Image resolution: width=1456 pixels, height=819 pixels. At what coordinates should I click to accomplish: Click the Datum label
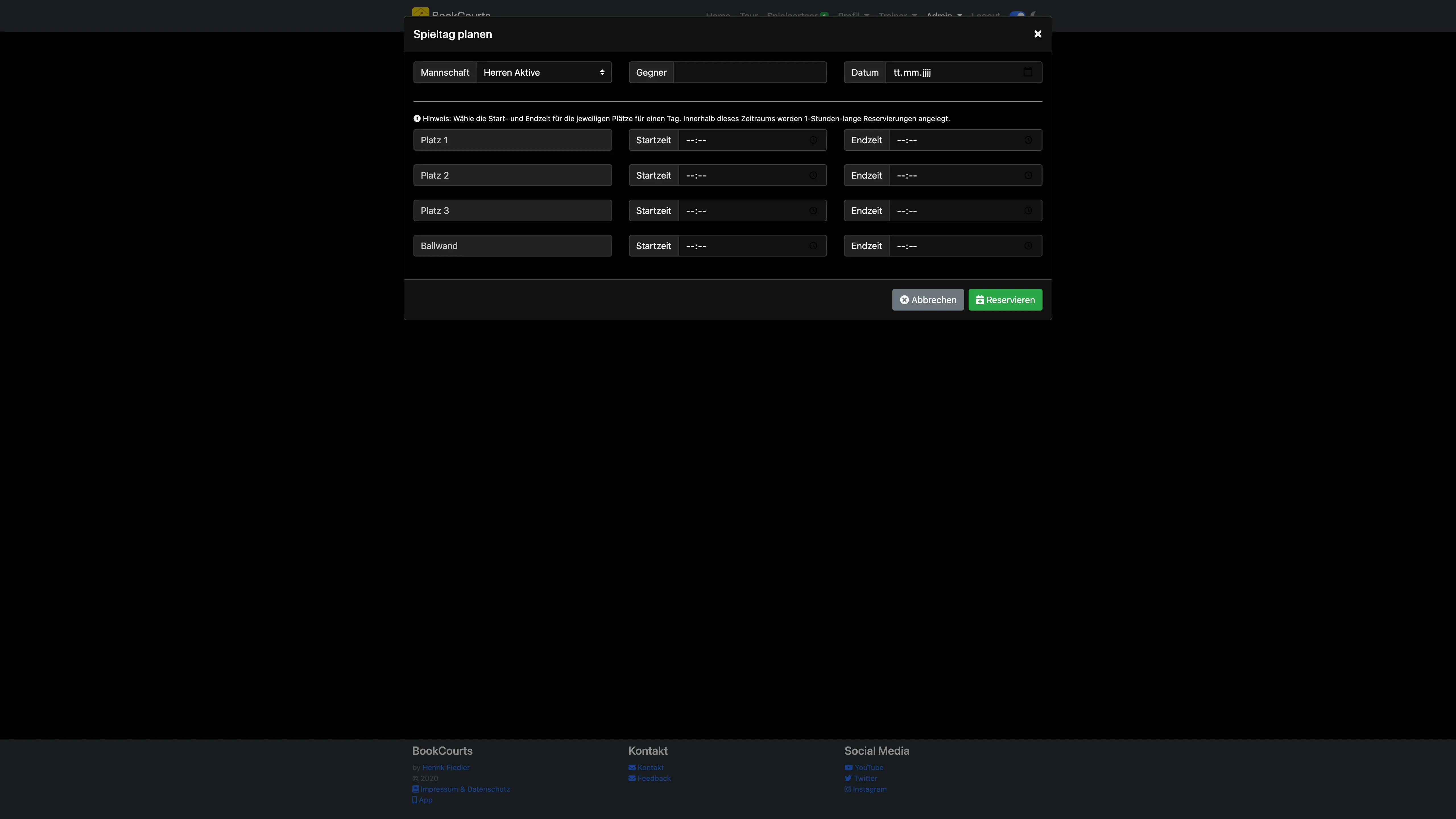point(865,72)
